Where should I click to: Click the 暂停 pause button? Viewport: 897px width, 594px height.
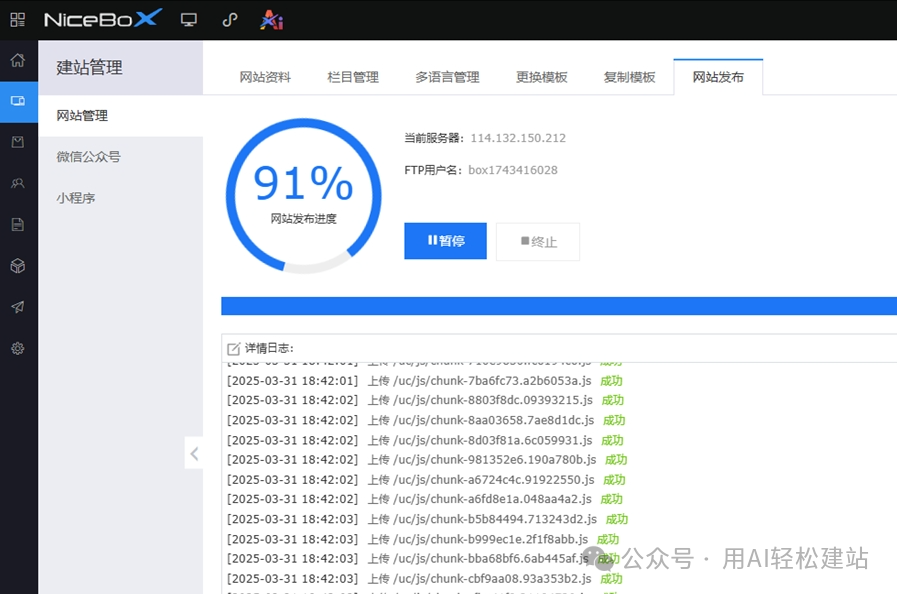(x=444, y=241)
